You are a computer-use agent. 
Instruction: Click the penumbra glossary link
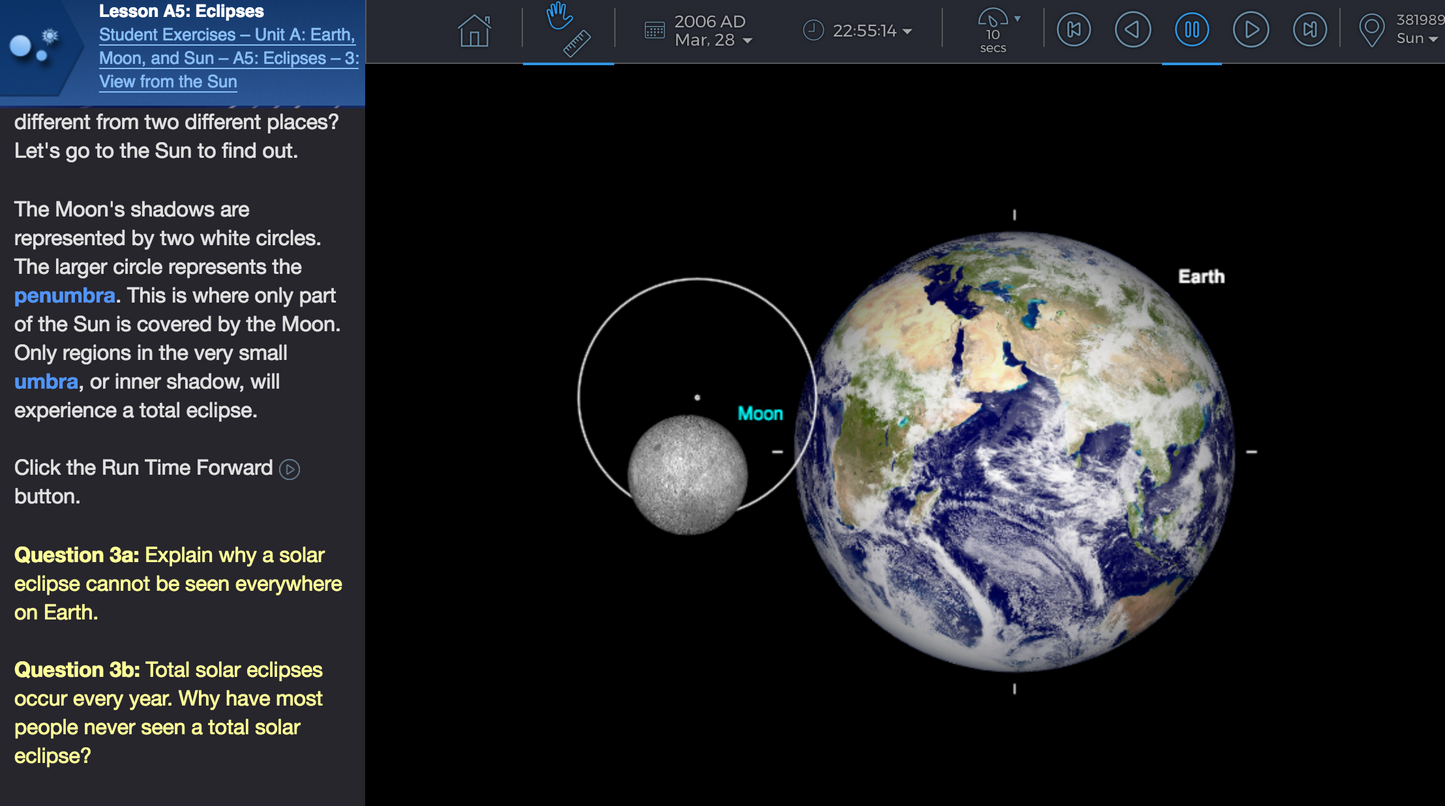tap(63, 296)
